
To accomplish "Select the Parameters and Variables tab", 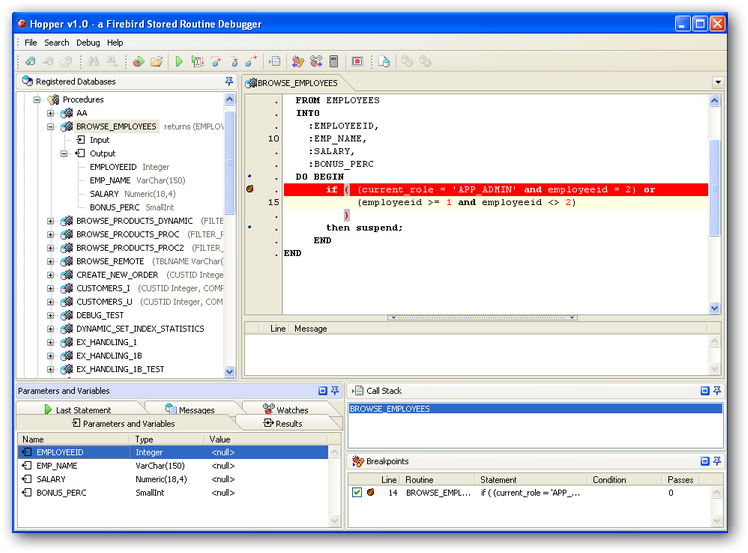I will click(124, 423).
